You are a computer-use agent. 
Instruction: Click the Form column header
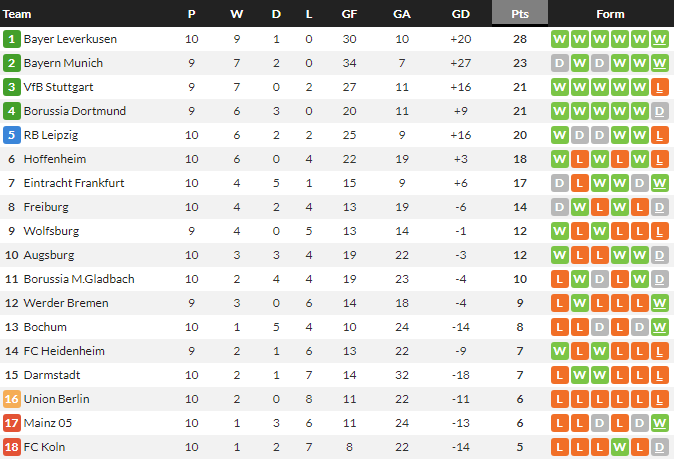point(610,14)
